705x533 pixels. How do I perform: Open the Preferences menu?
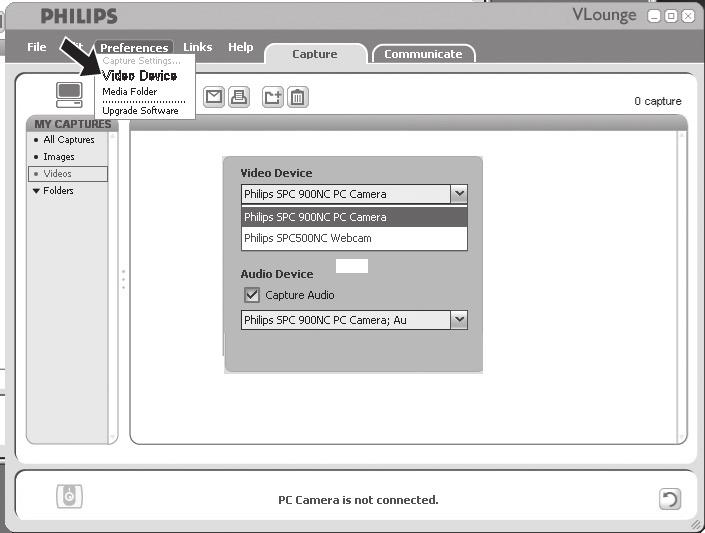click(134, 48)
